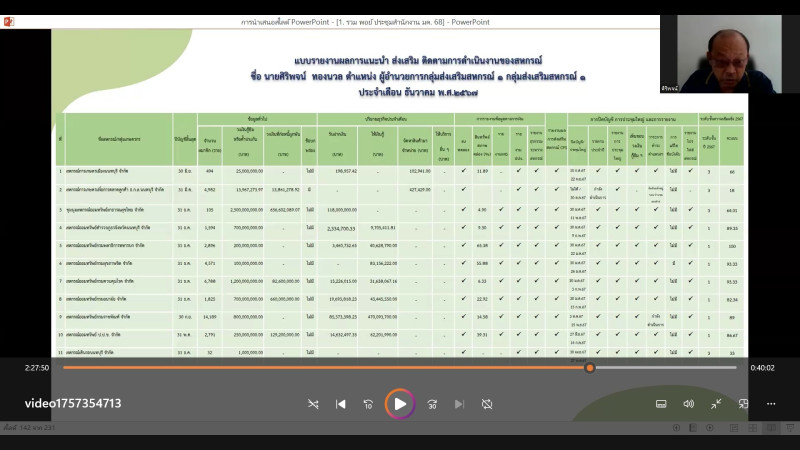
Task: Click the video title video1757354713
Action: click(x=73, y=404)
